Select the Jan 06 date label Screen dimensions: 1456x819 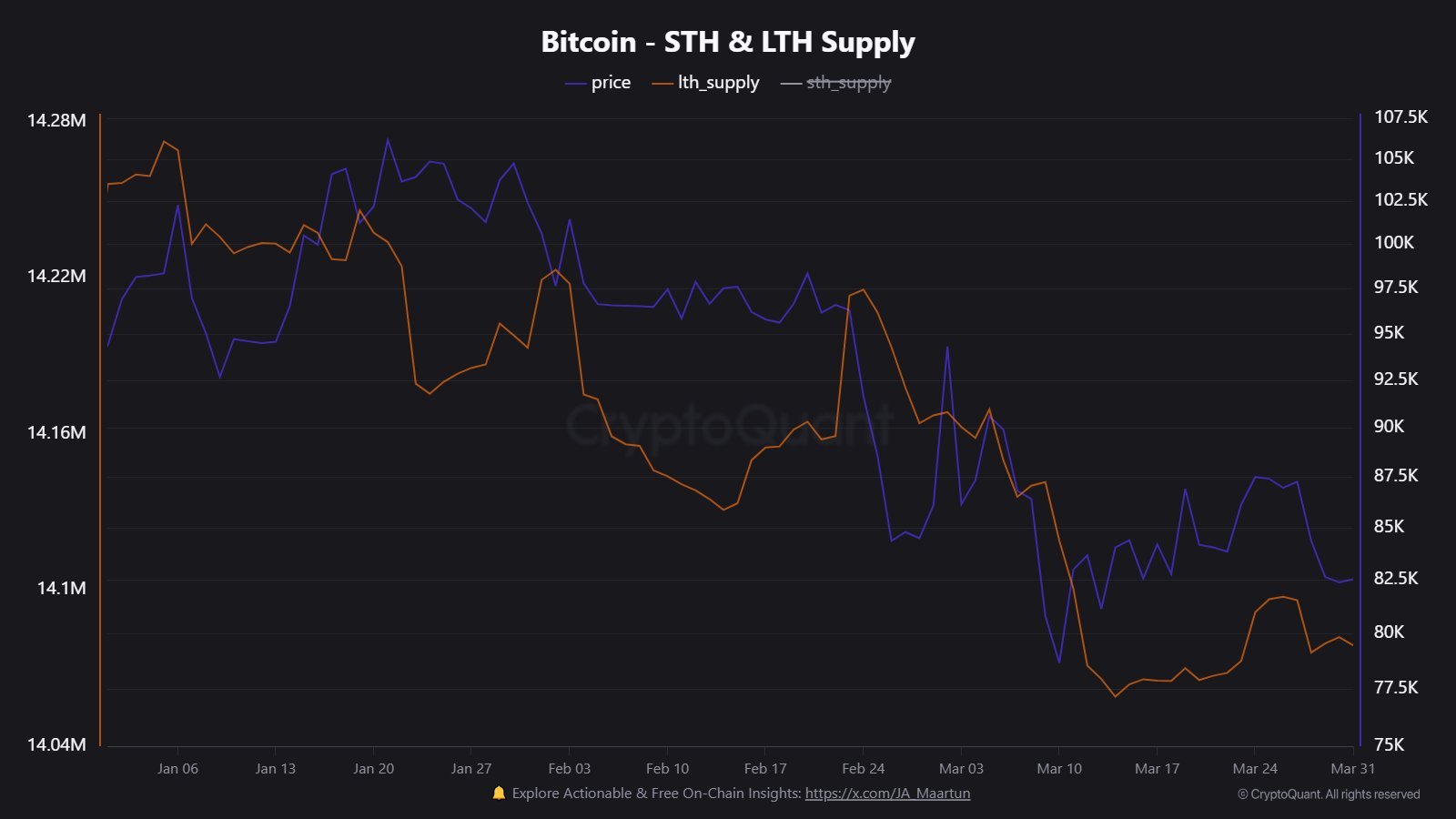point(177,769)
